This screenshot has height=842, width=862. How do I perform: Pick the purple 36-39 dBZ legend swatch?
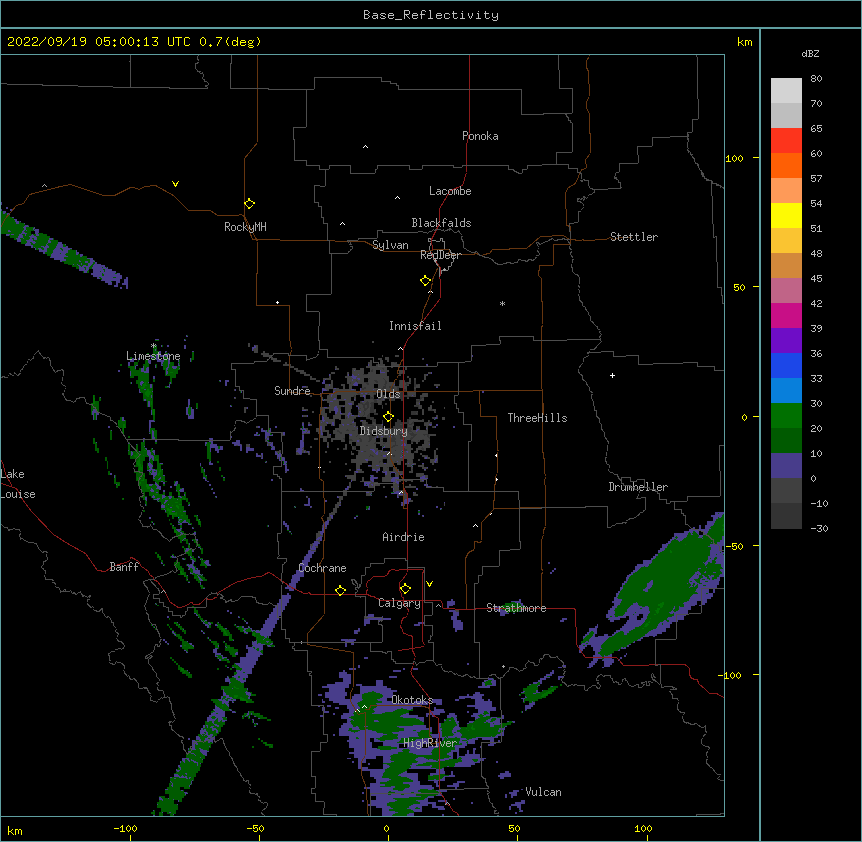pos(786,341)
